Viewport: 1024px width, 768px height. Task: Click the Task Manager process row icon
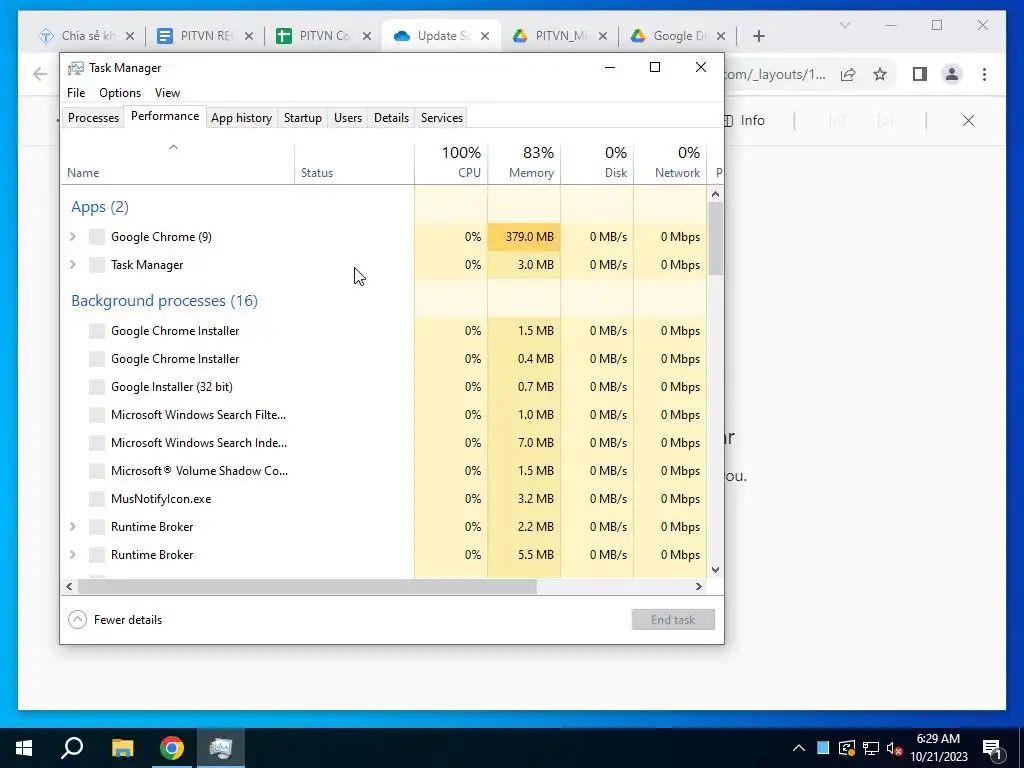pos(97,264)
